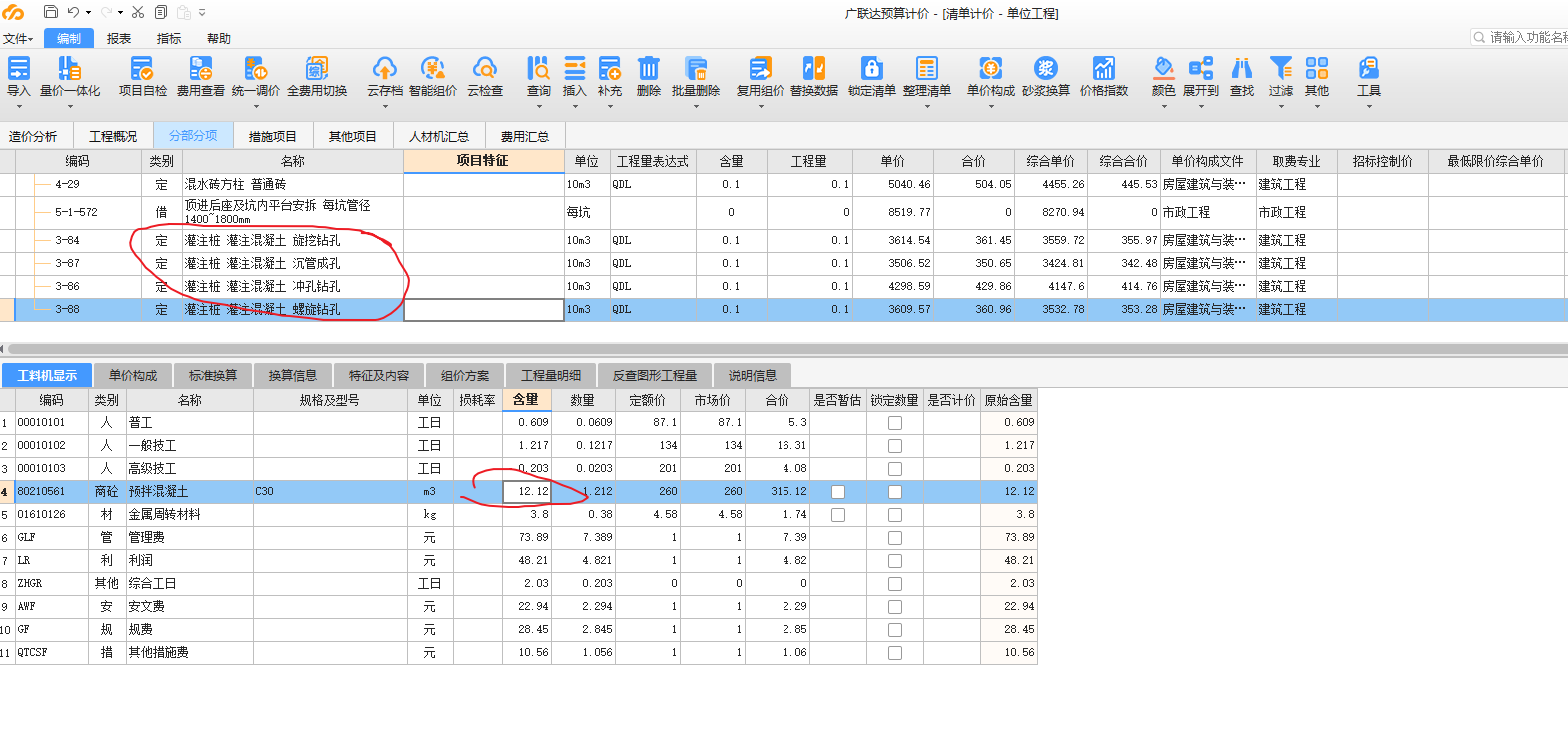Click the 锁定清单 lock list icon
The width and height of the screenshot is (1568, 735).
(x=871, y=68)
